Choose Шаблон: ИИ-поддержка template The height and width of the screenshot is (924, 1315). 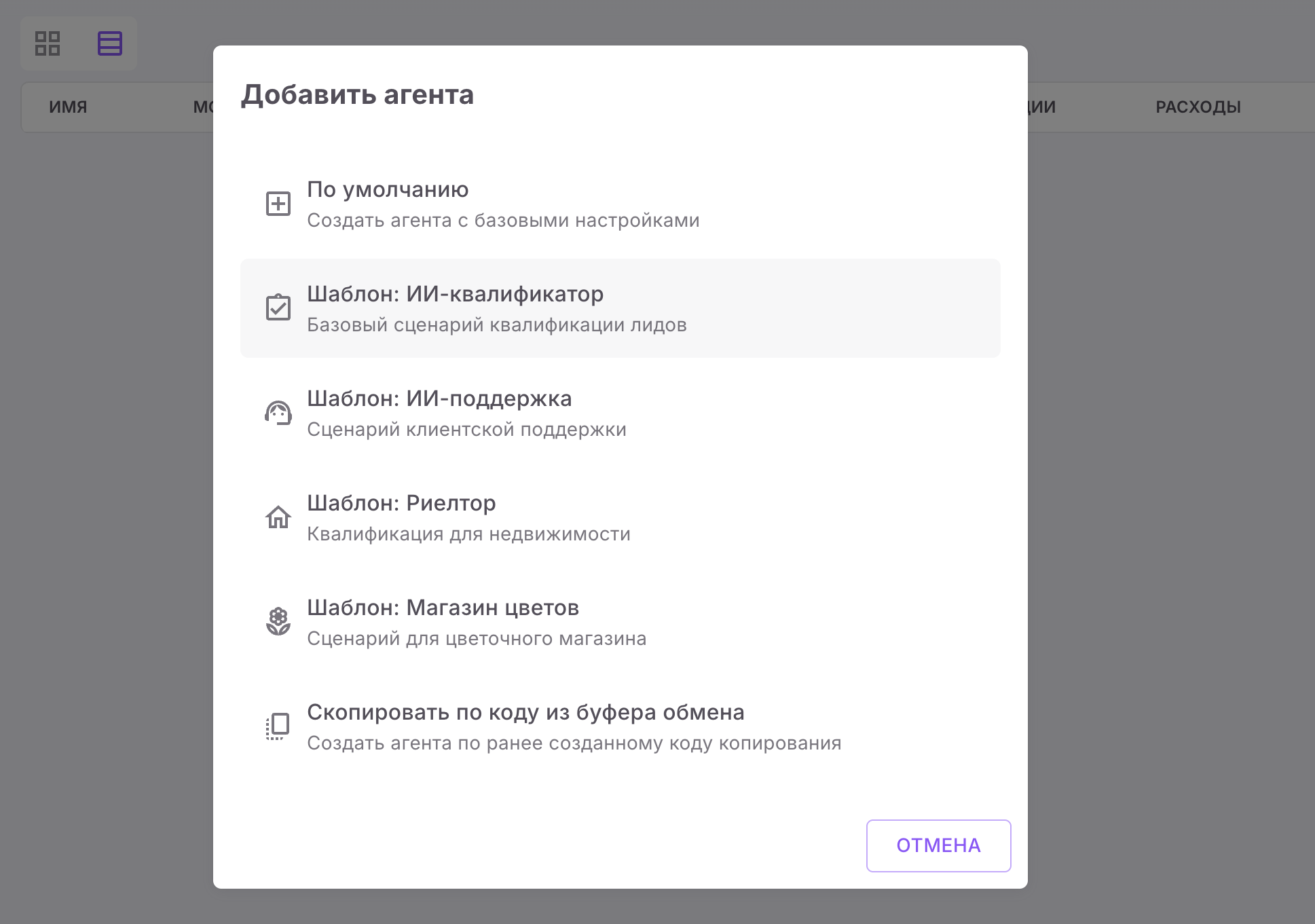439,399
